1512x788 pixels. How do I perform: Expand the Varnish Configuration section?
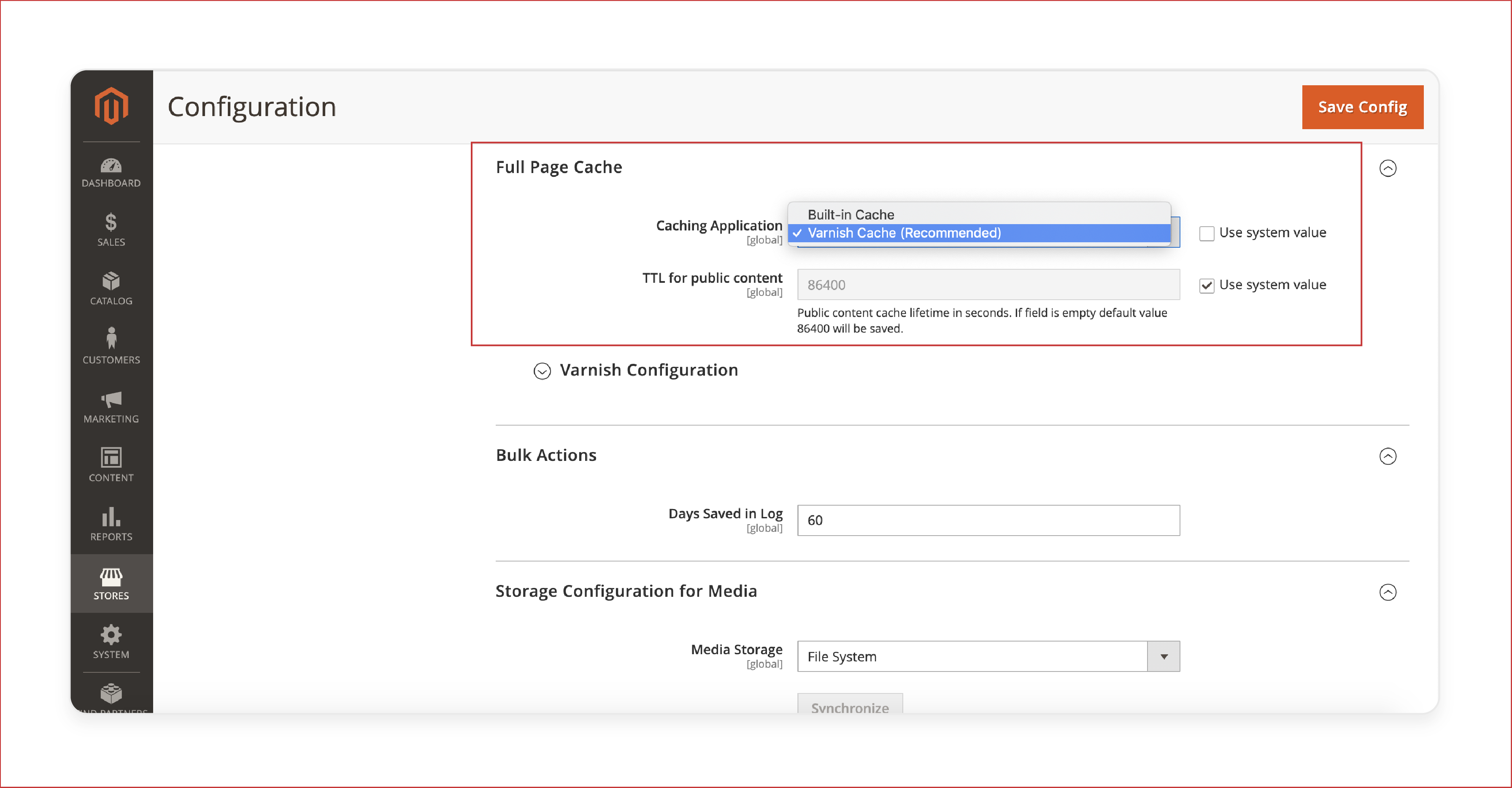pyautogui.click(x=542, y=371)
